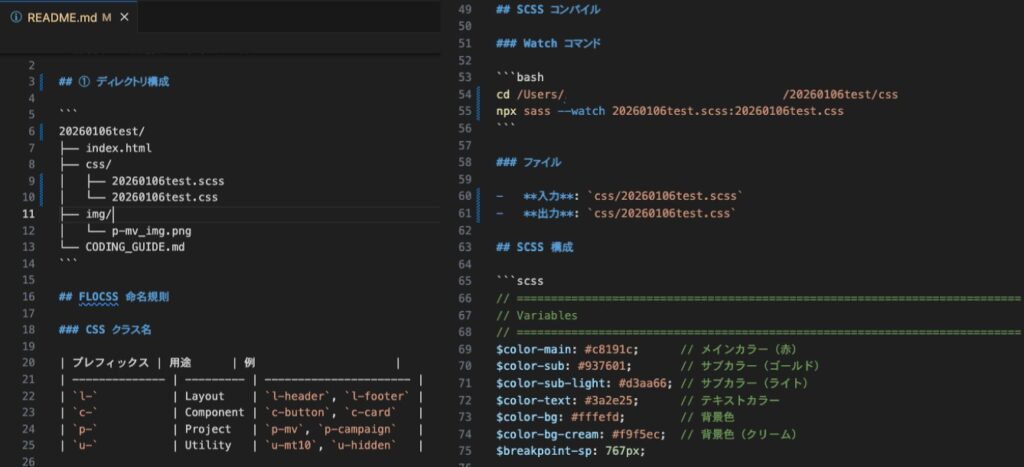
Task: Click the info icon on README.md tab
Action: 16,18
